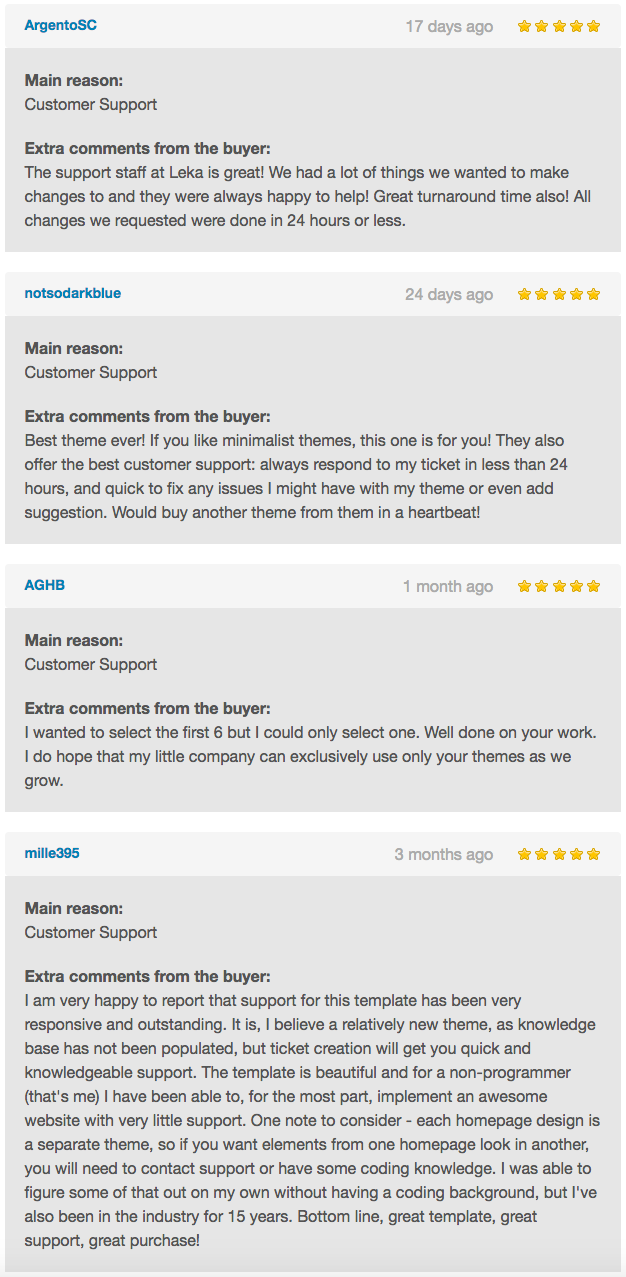Click the first star in mille395's rating
Viewport: 626px width, 1277px height.
click(x=524, y=854)
